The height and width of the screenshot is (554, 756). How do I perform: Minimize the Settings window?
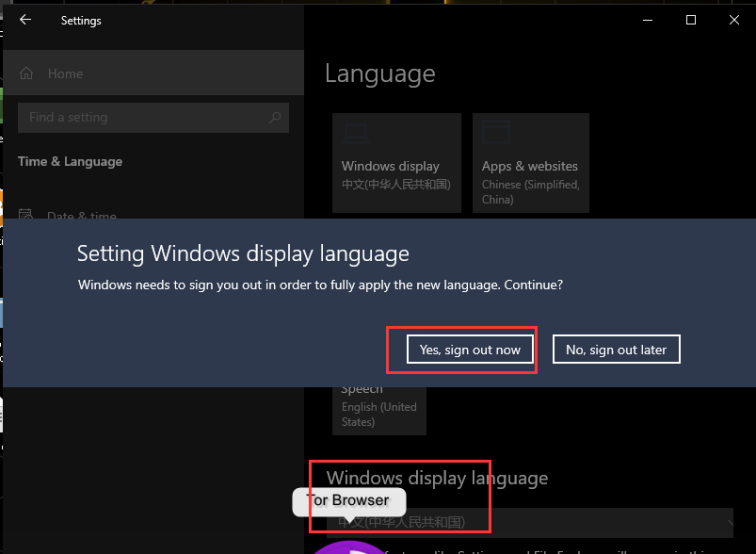pos(648,20)
